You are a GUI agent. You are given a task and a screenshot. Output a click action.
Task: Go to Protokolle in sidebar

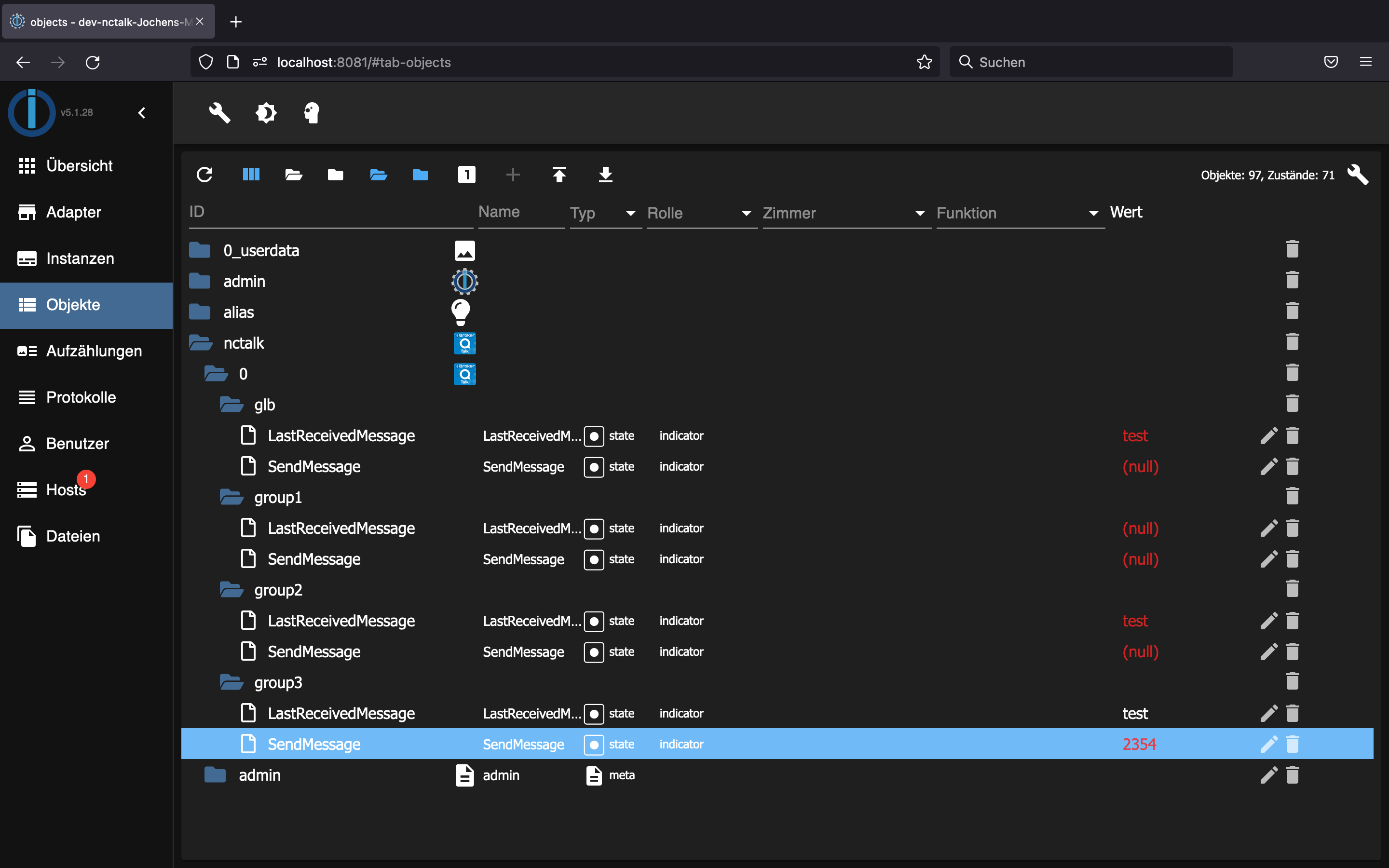[81, 397]
